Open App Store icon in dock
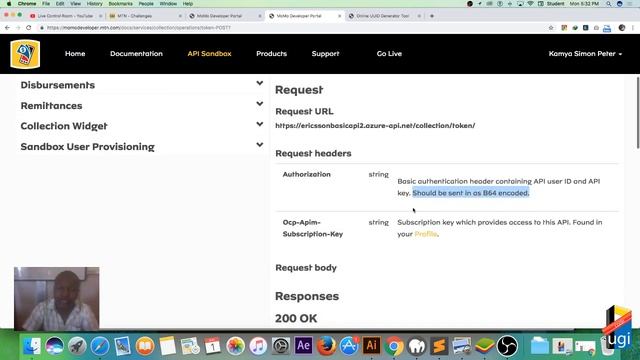Viewport: 640px width, 360px height. 349,346
